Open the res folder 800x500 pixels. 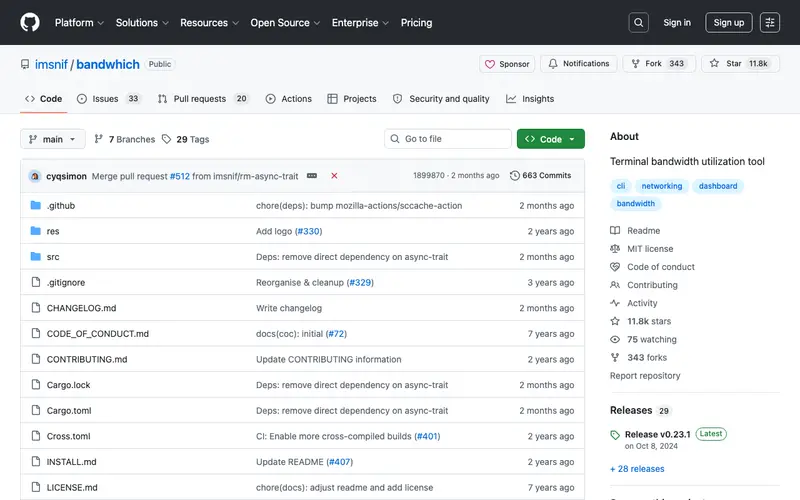(x=53, y=231)
